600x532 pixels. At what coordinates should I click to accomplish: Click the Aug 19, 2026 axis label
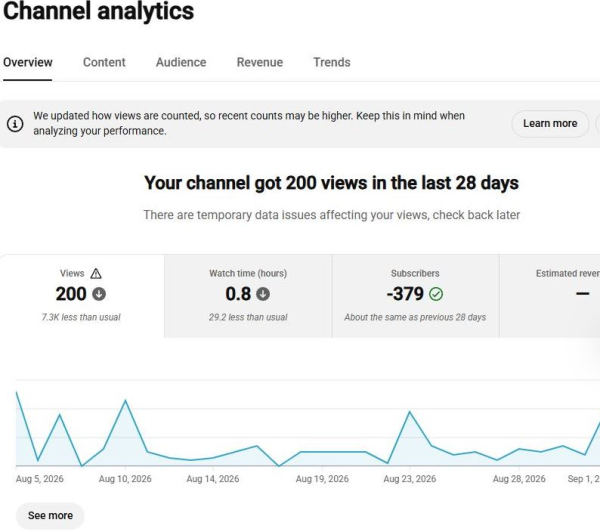pyautogui.click(x=322, y=479)
